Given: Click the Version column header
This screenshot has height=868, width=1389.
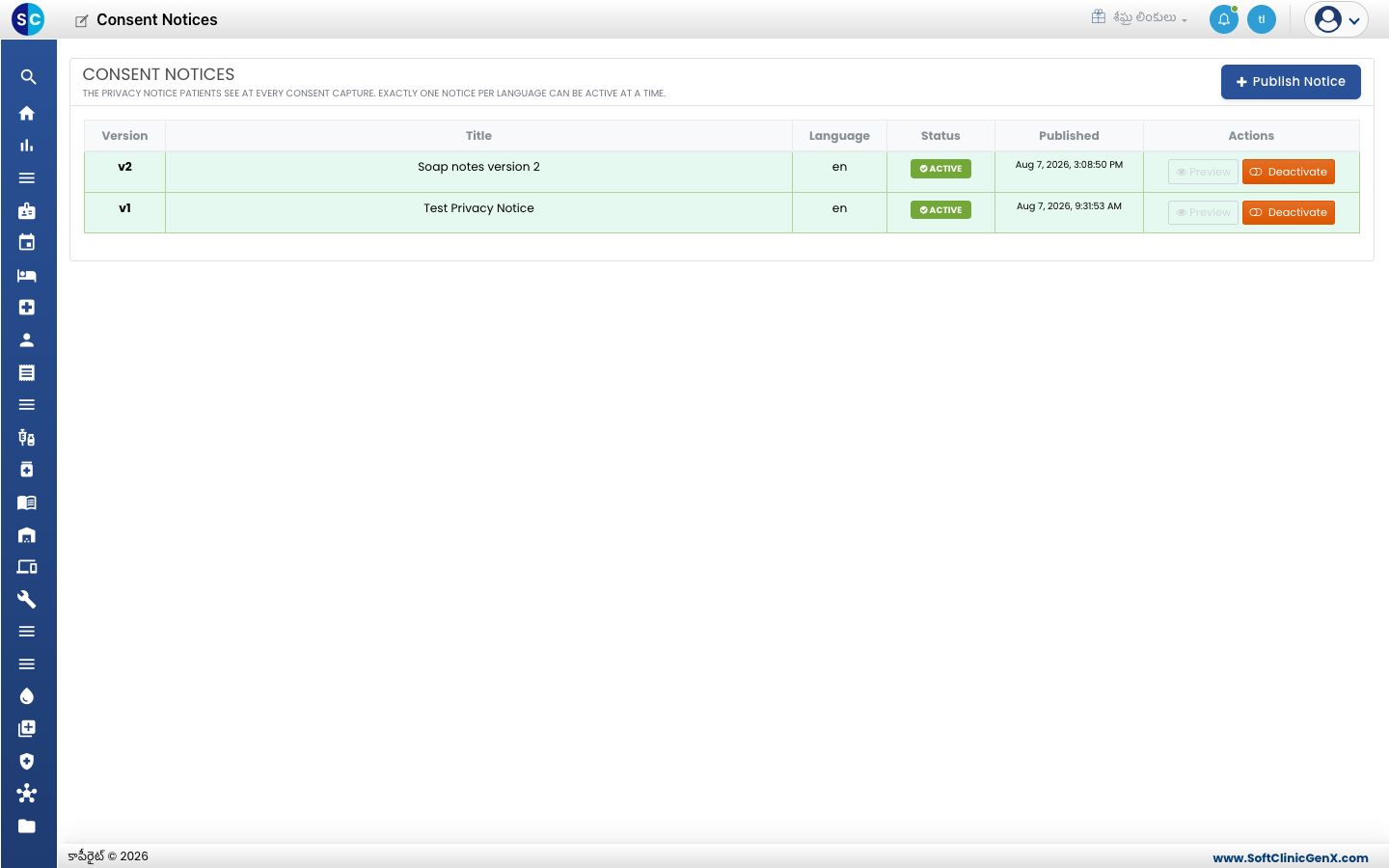Looking at the screenshot, I should tap(124, 136).
